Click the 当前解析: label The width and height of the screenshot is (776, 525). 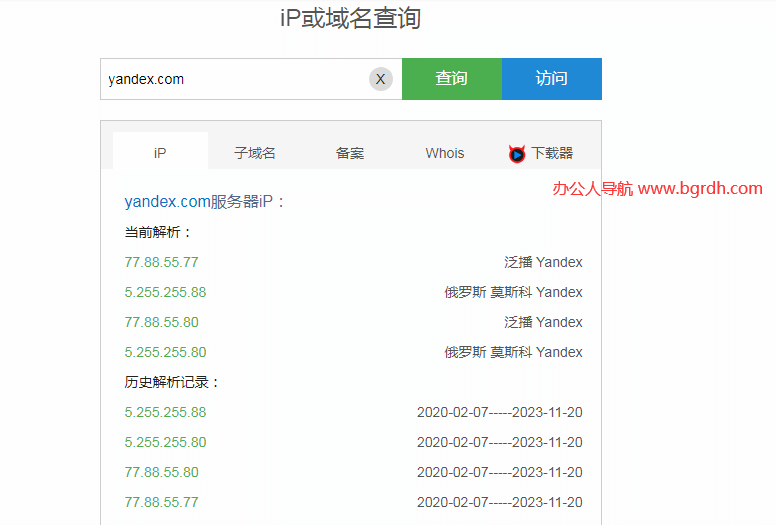[158, 232]
